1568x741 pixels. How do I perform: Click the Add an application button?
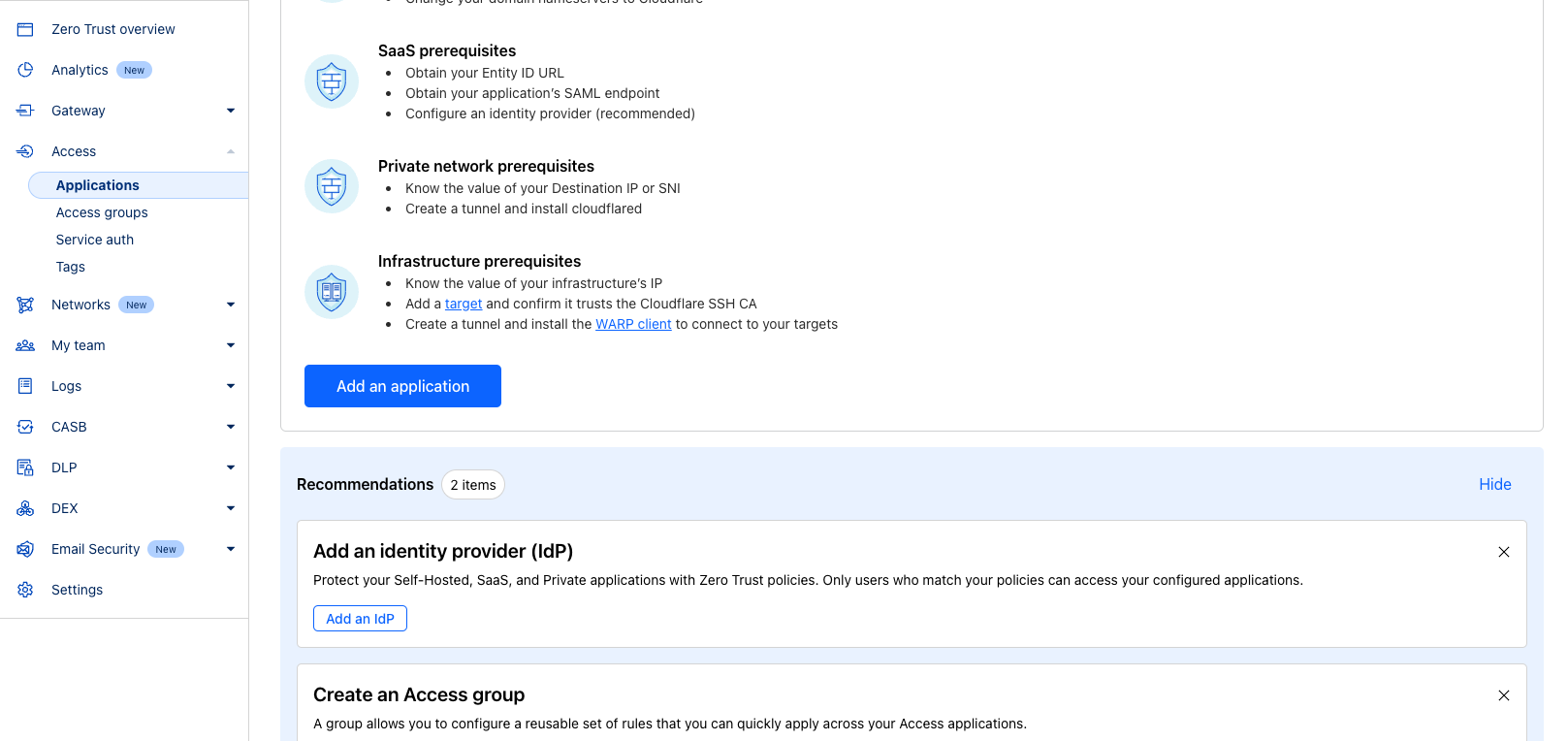[402, 386]
